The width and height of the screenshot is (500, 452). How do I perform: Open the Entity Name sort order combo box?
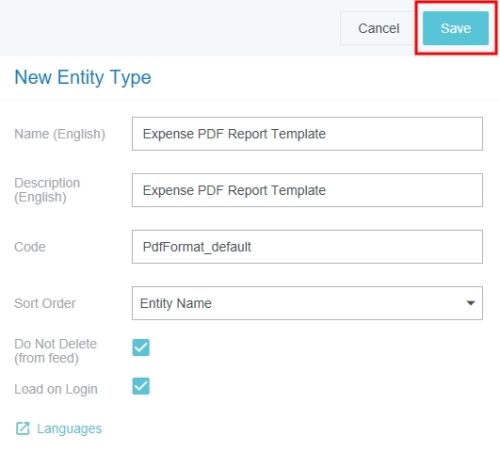[307, 303]
